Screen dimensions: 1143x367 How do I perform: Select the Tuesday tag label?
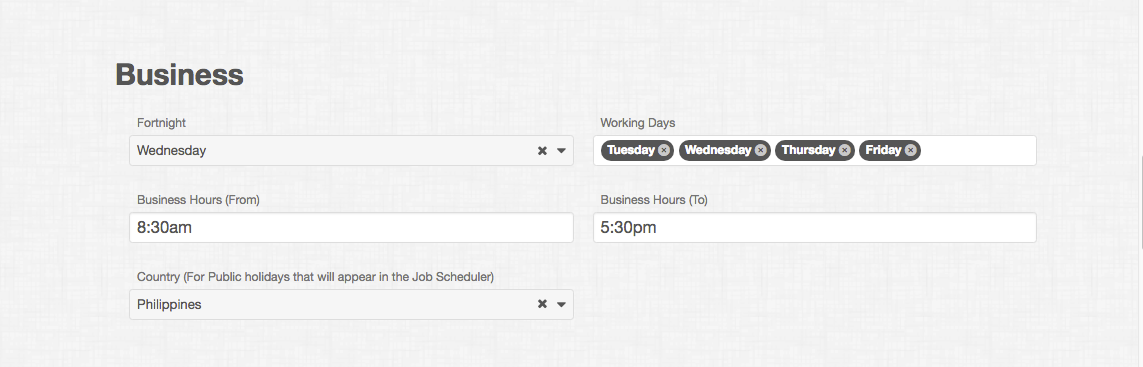[631, 150]
